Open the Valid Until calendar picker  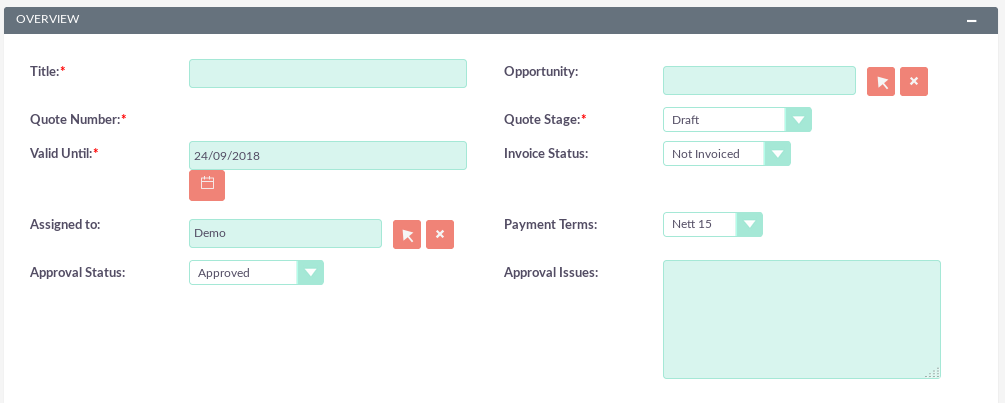tap(207, 185)
